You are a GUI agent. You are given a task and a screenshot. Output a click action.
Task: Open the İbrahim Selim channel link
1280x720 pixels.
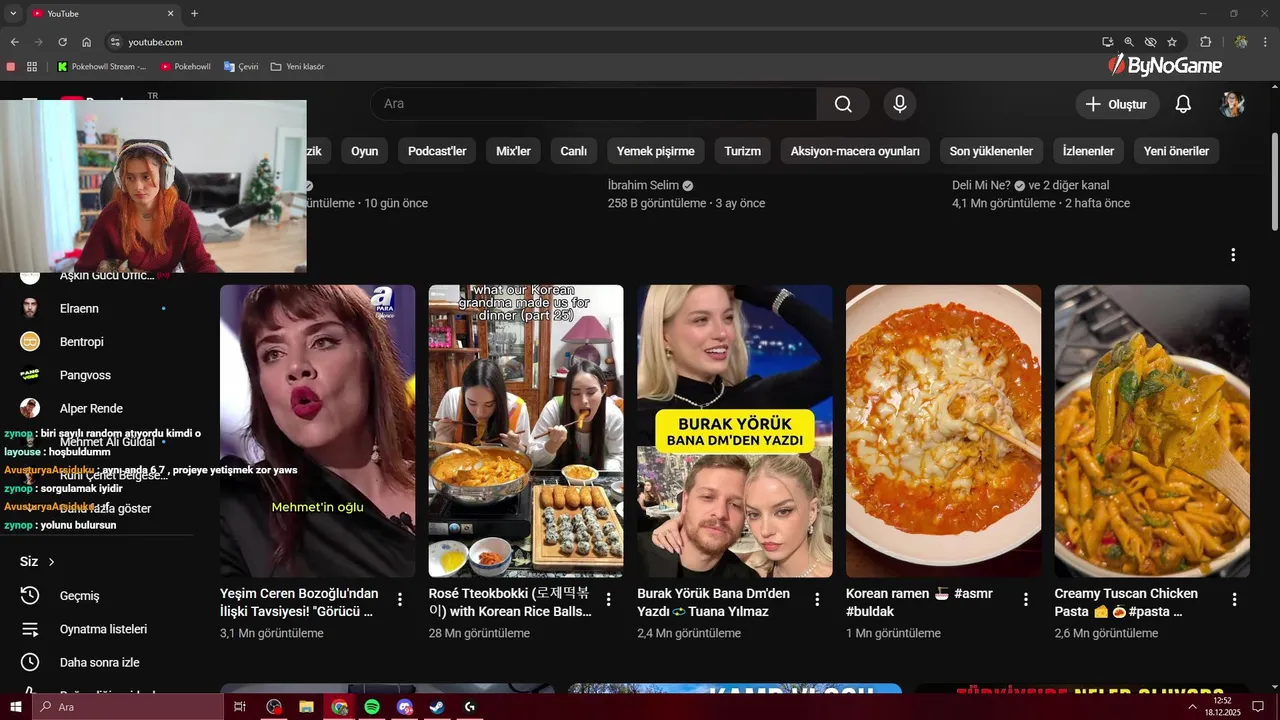point(643,185)
